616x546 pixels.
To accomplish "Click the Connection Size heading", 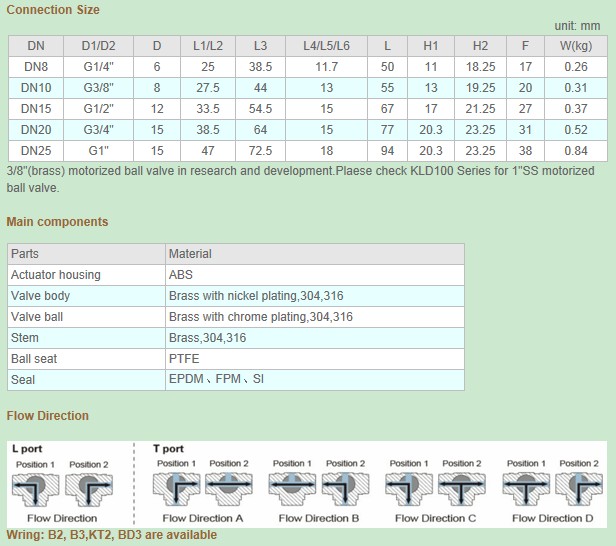I will tap(53, 10).
